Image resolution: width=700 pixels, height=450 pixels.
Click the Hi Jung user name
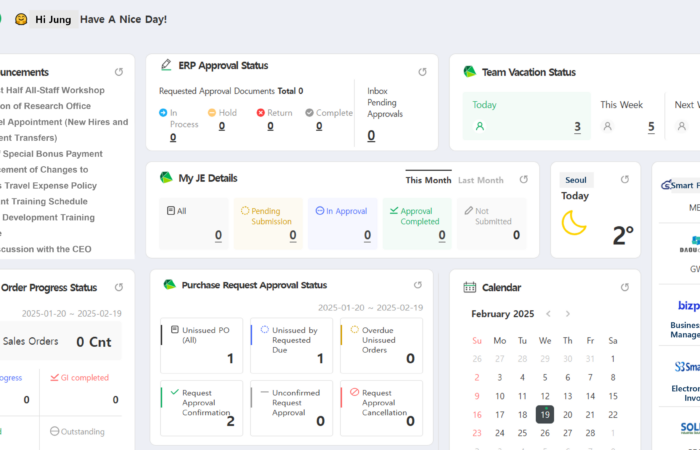[53, 19]
